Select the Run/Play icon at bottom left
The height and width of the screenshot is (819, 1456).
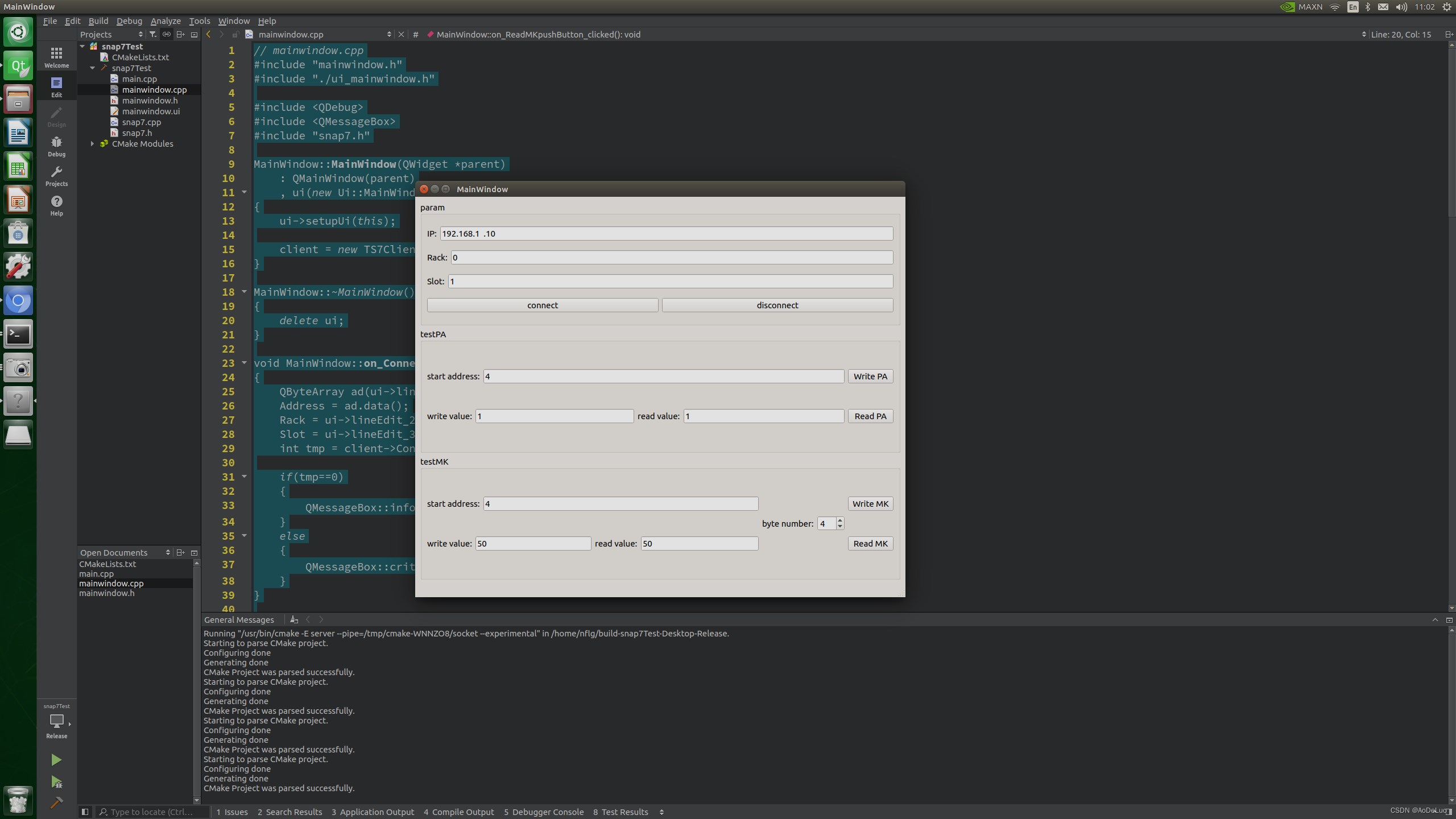[x=57, y=759]
